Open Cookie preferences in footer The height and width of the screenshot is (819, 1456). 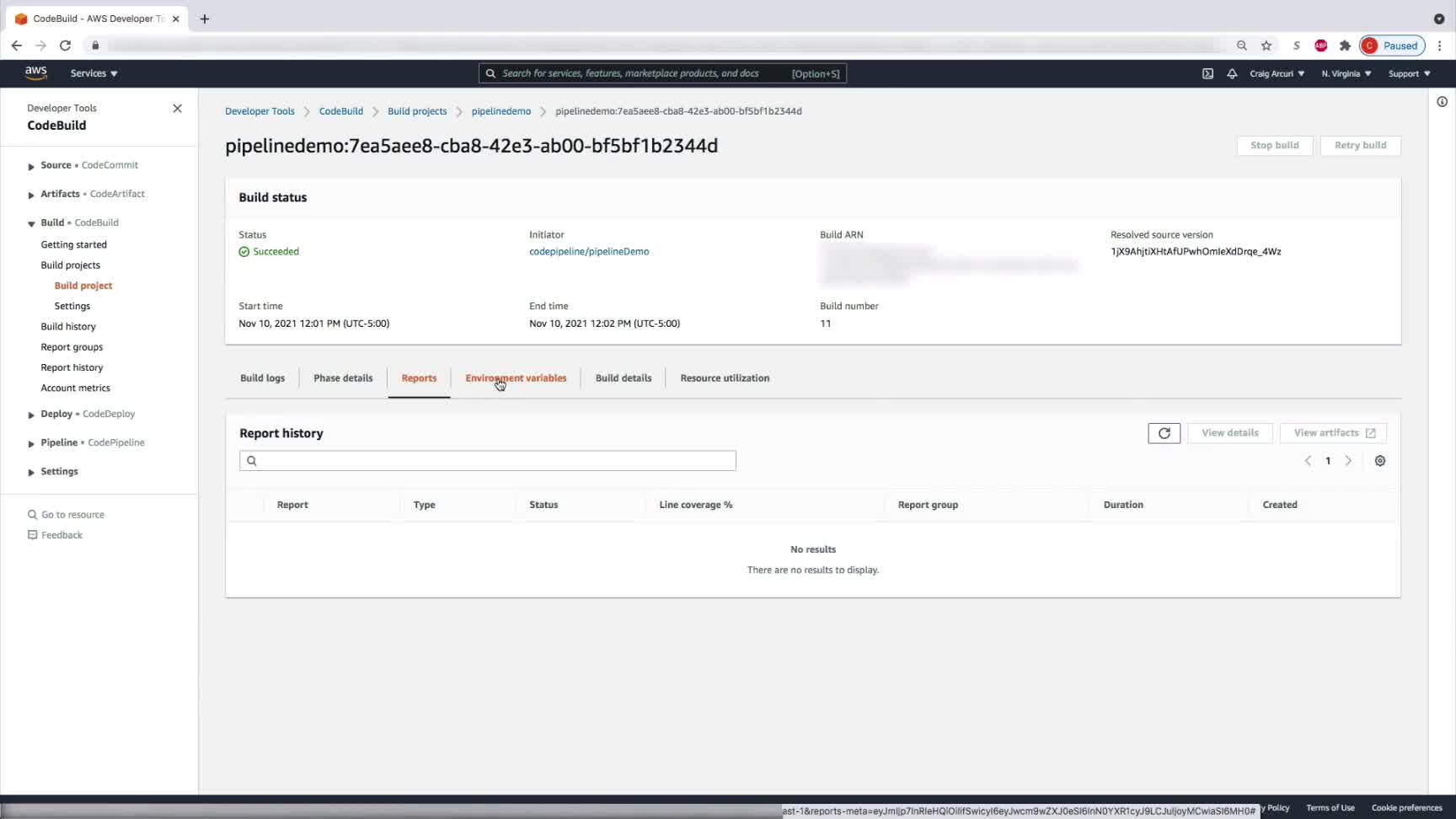pyautogui.click(x=1407, y=808)
